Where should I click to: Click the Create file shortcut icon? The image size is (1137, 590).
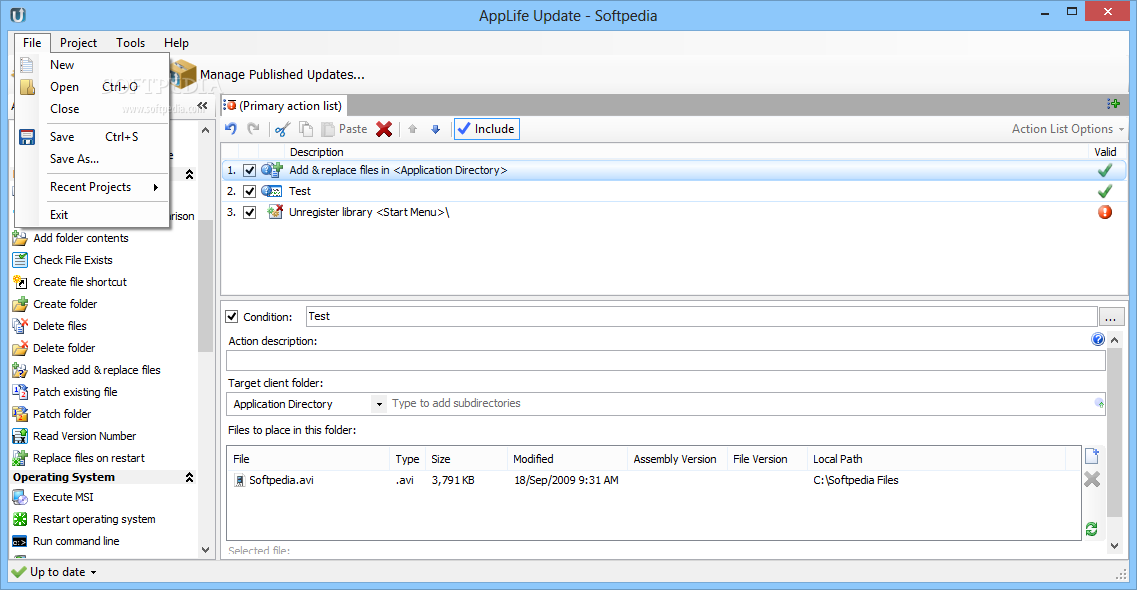point(20,282)
